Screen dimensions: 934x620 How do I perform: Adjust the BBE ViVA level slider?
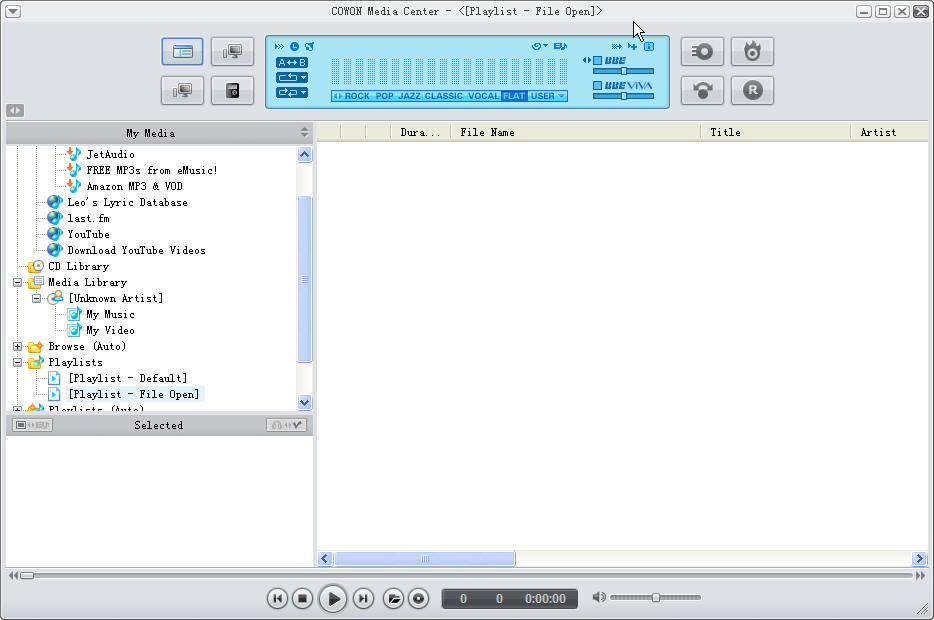[x=624, y=96]
